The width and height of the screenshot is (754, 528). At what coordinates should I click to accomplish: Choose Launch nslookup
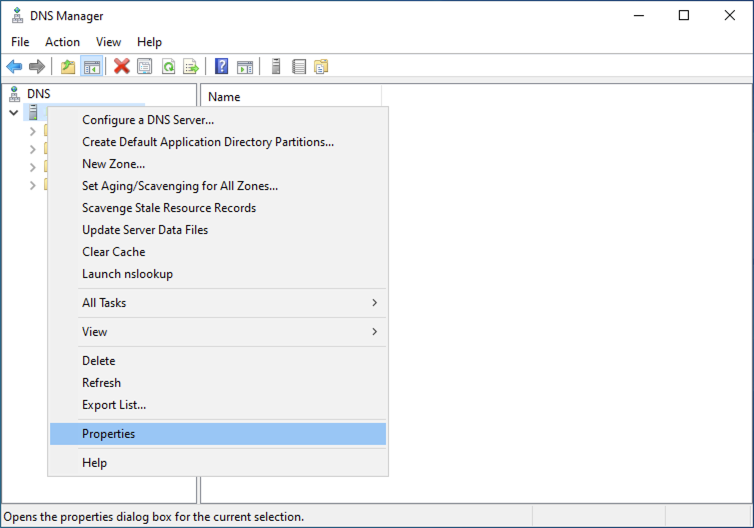218,274
